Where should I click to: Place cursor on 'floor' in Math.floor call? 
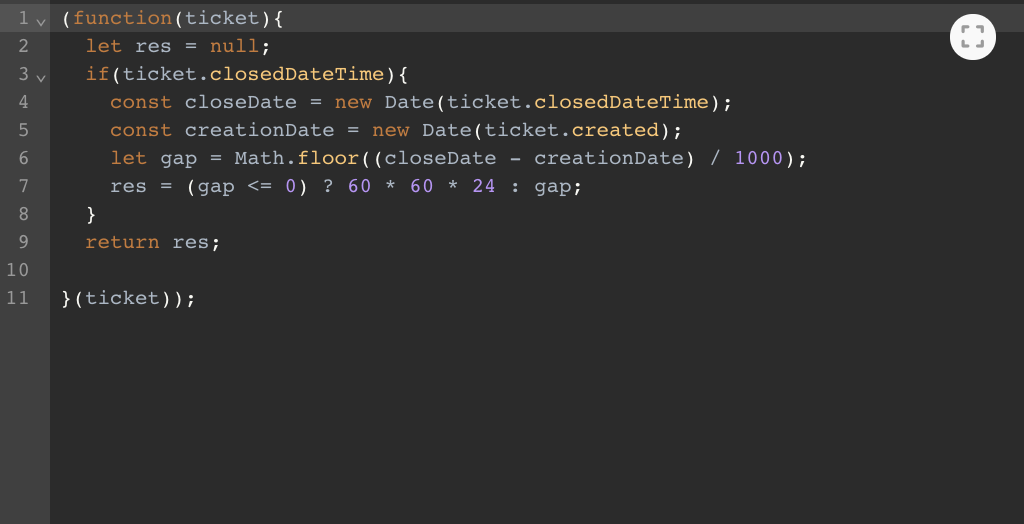pos(328,159)
